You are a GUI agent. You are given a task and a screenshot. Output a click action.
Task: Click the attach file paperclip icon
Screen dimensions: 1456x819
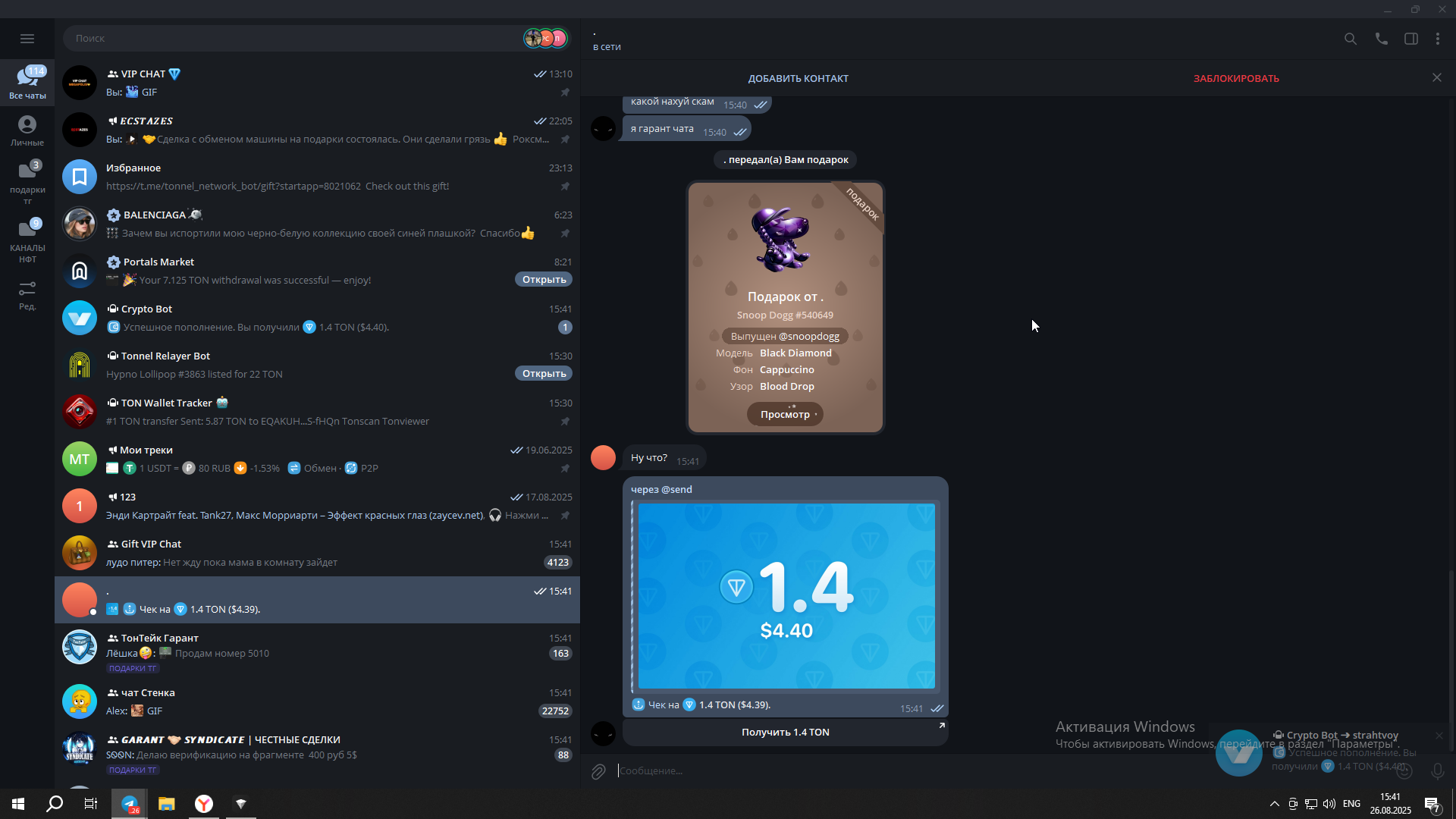tap(598, 771)
